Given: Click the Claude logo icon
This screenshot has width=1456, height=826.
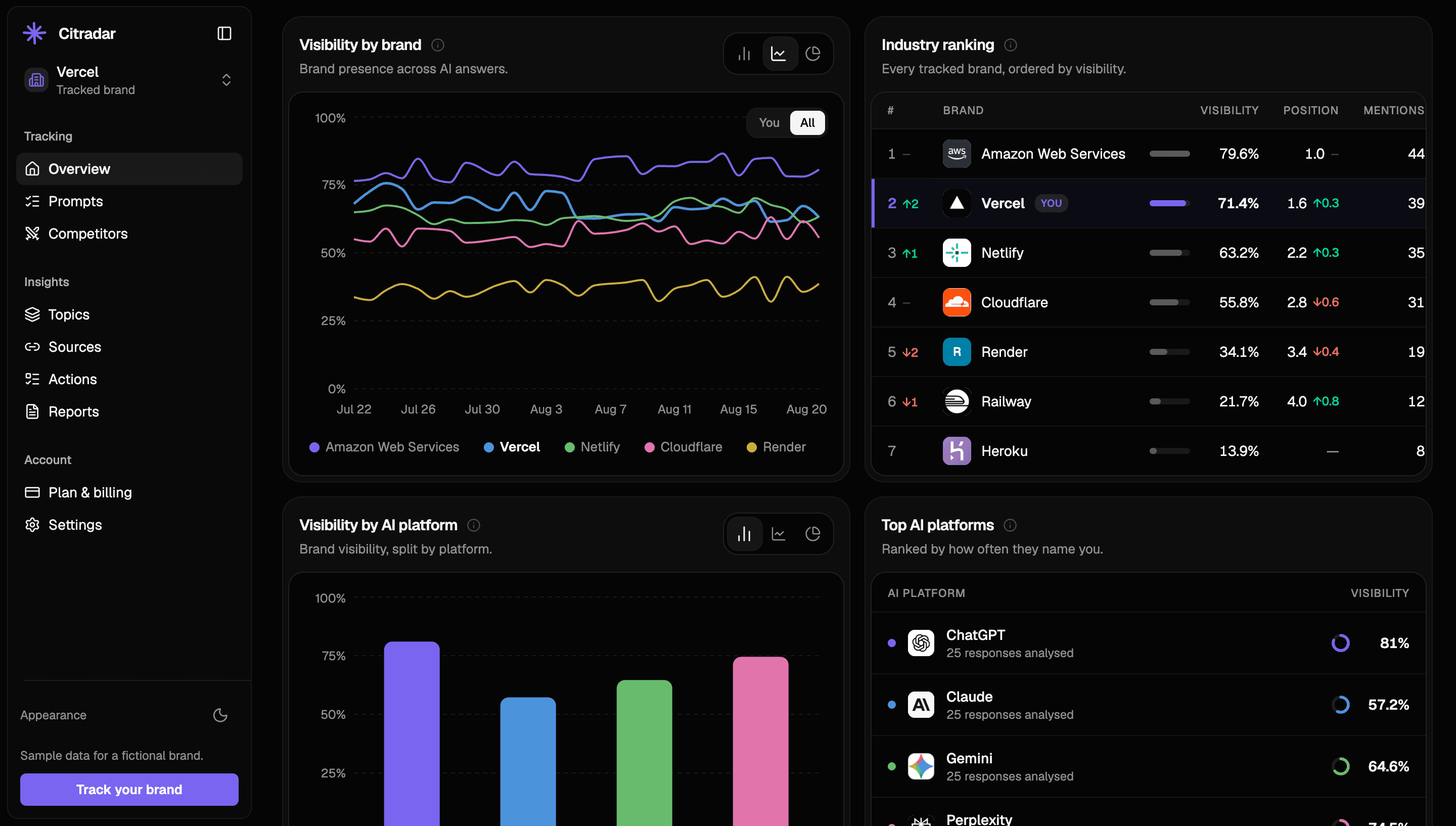Looking at the screenshot, I should point(921,705).
